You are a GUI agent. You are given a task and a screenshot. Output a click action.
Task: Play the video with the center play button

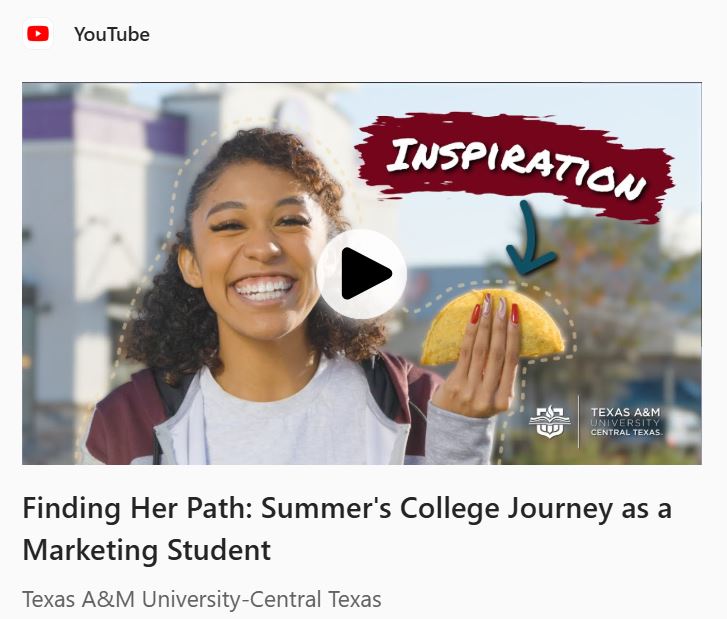[x=362, y=274]
